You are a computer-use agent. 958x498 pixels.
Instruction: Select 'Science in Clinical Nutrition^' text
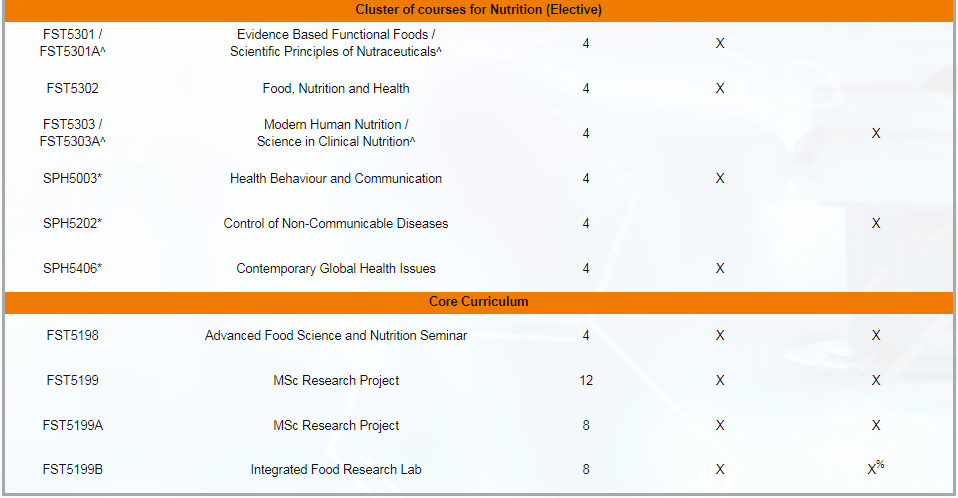pyautogui.click(x=336, y=142)
